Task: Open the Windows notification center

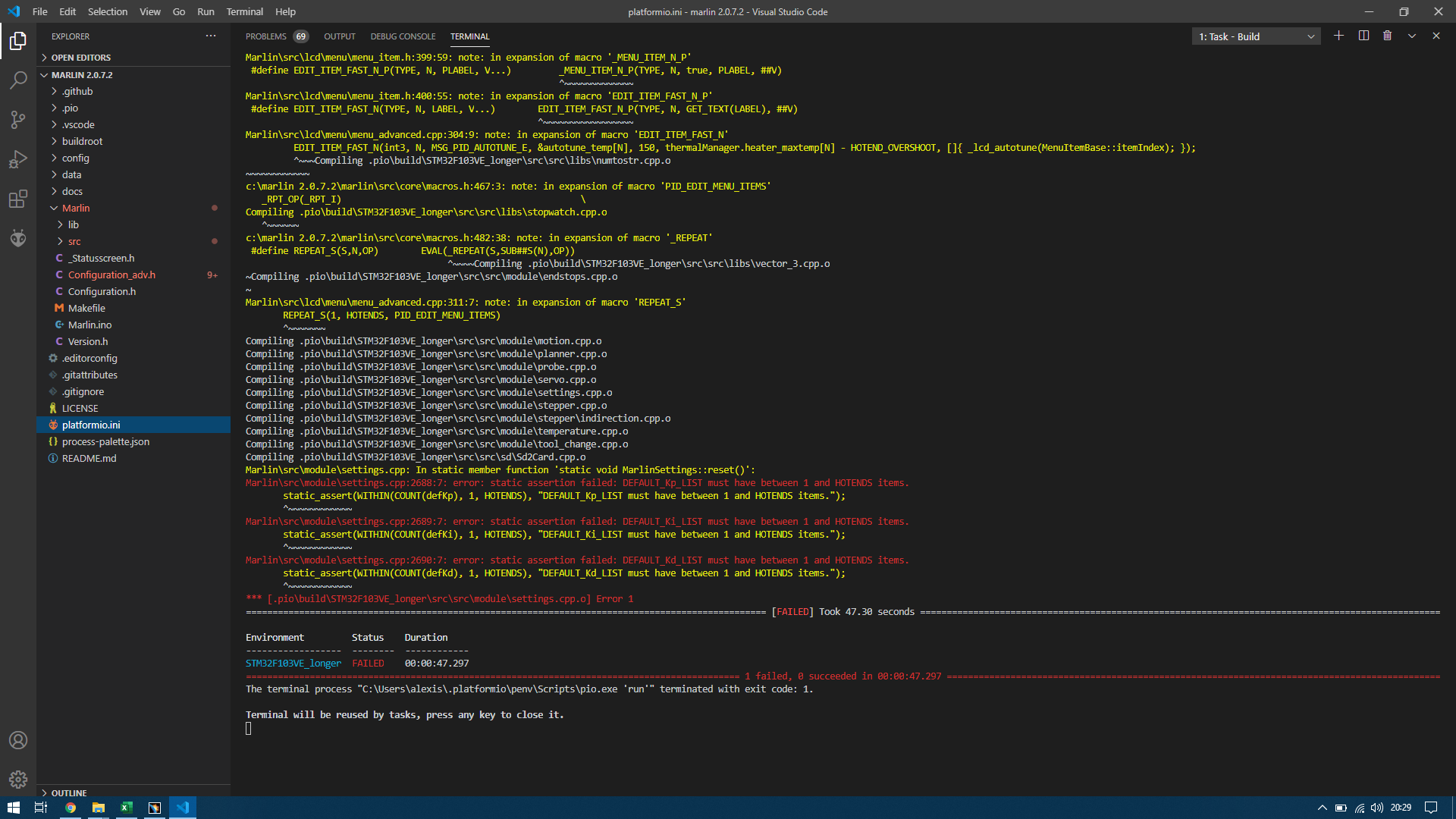Action: [x=1431, y=808]
